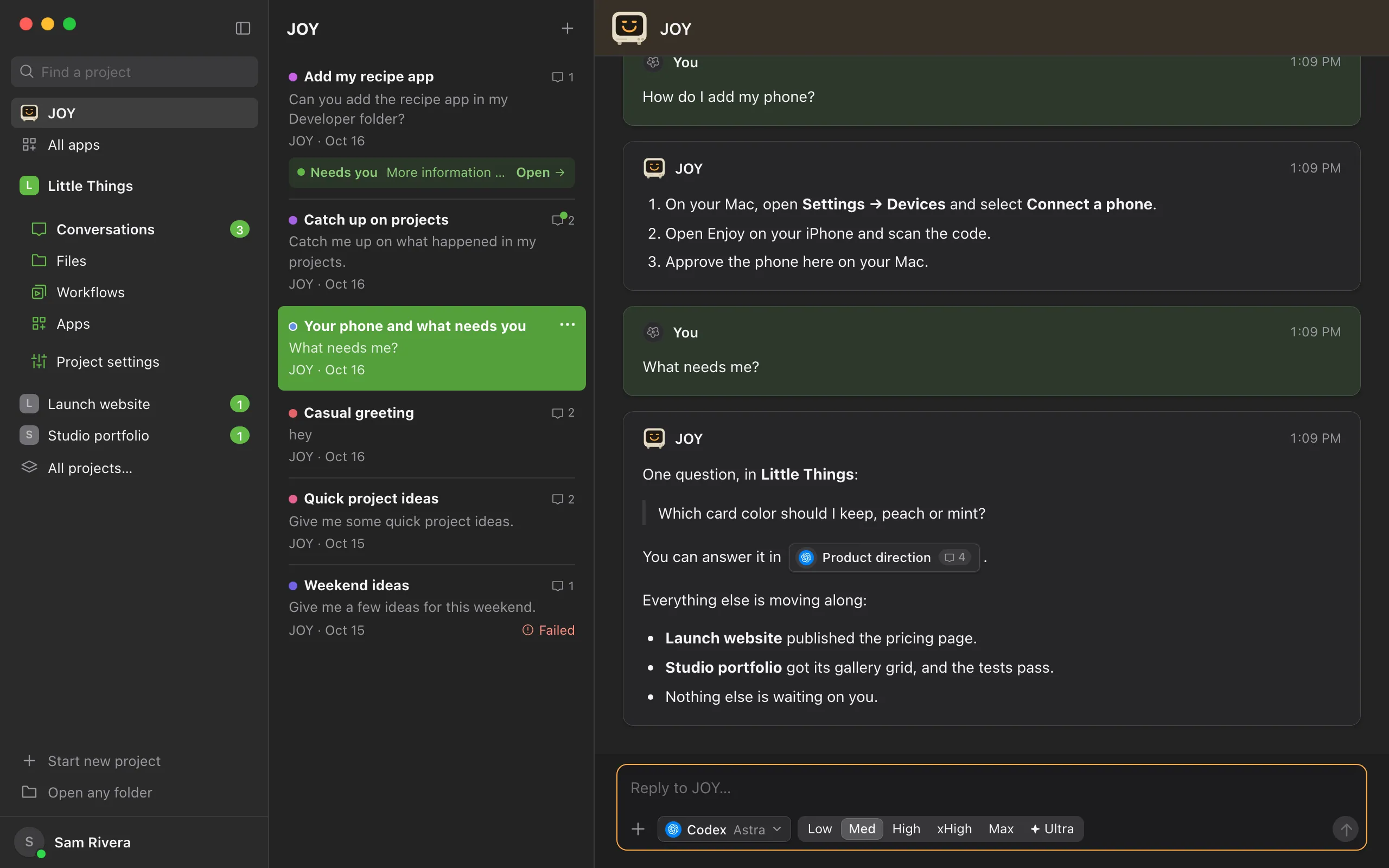
Task: Open the Product direction conversation chip
Action: click(884, 558)
